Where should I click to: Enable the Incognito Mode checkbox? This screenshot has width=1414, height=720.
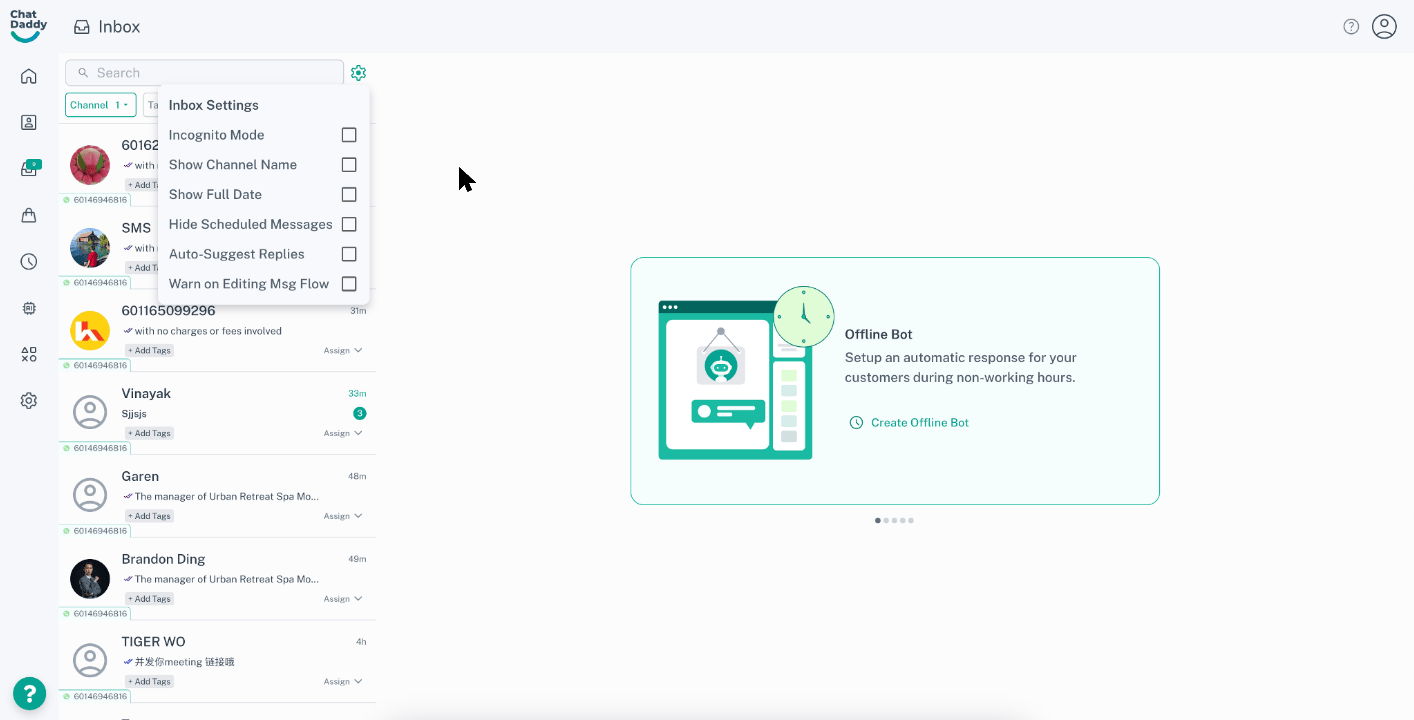pyautogui.click(x=349, y=135)
